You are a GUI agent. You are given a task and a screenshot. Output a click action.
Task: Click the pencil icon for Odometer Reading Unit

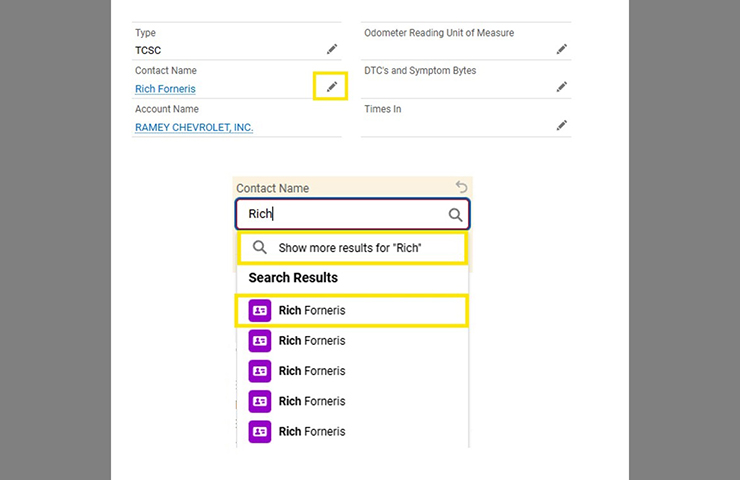(562, 49)
